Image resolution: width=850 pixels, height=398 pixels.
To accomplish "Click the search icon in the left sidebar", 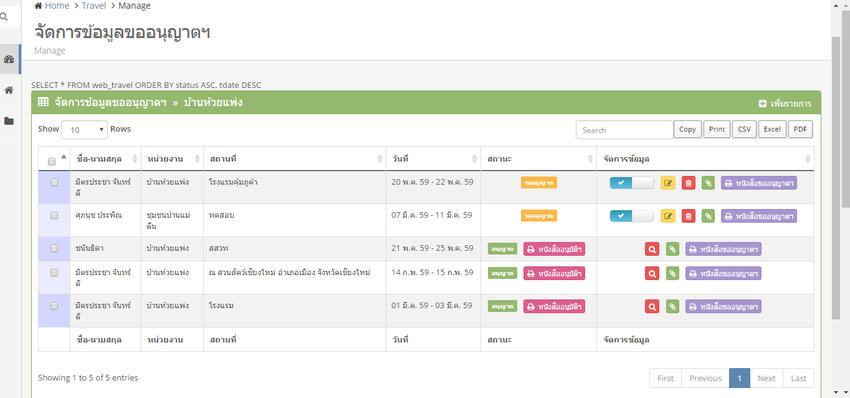I will (x=4, y=17).
